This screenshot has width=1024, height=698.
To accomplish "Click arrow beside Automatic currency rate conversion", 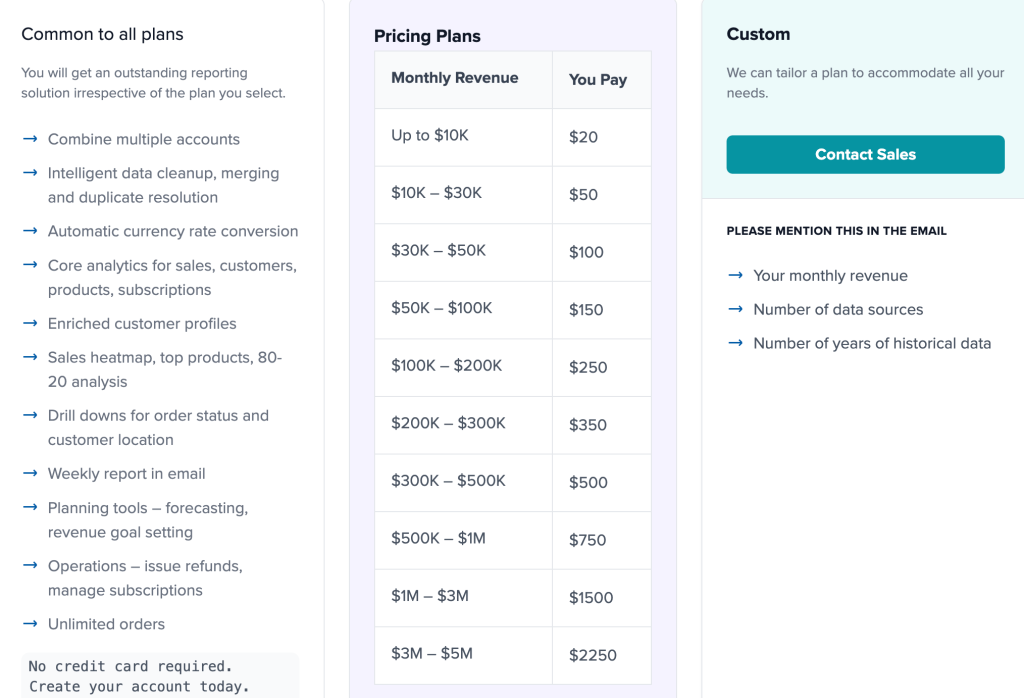I will [x=30, y=231].
